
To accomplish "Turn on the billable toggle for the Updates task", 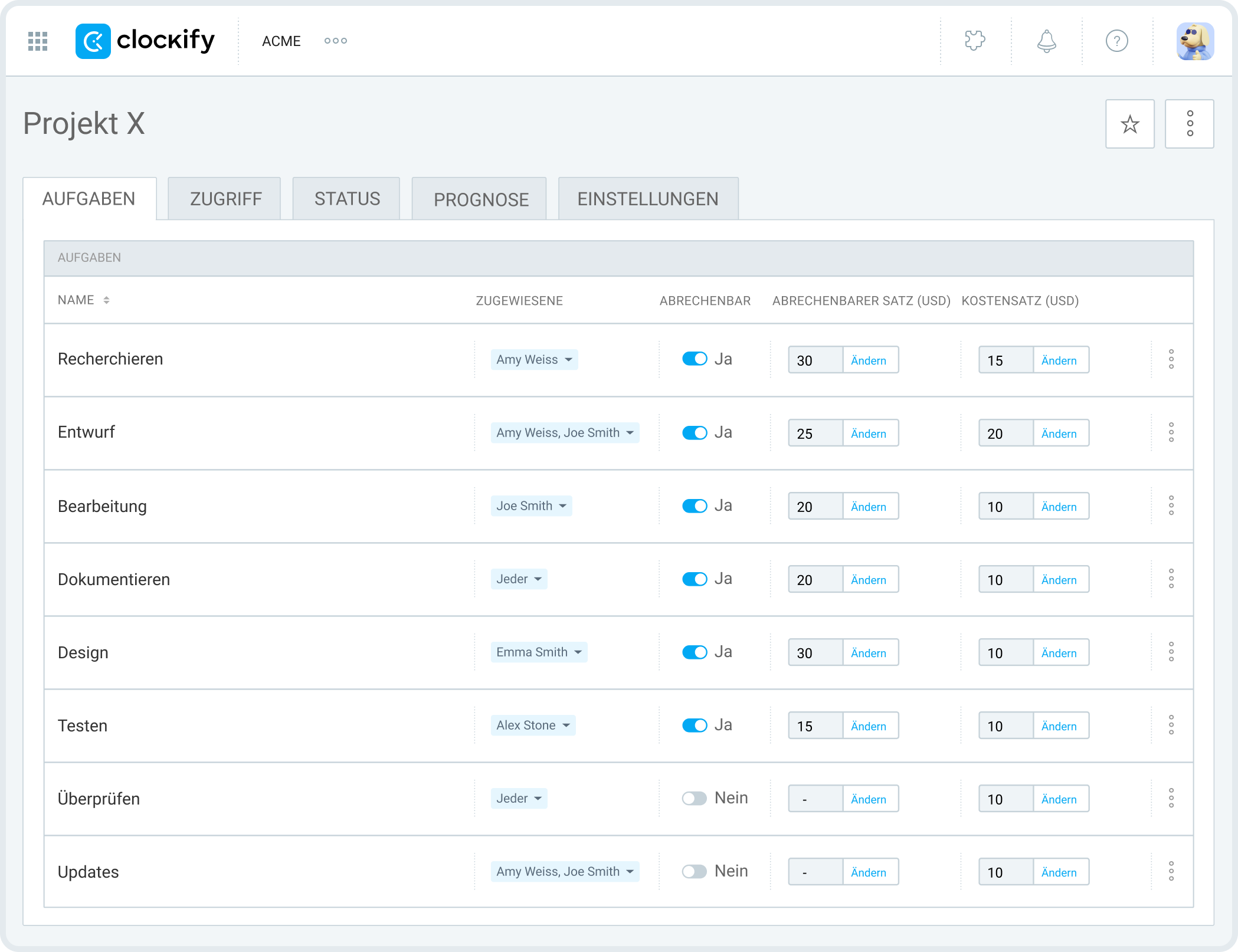I will click(694, 872).
